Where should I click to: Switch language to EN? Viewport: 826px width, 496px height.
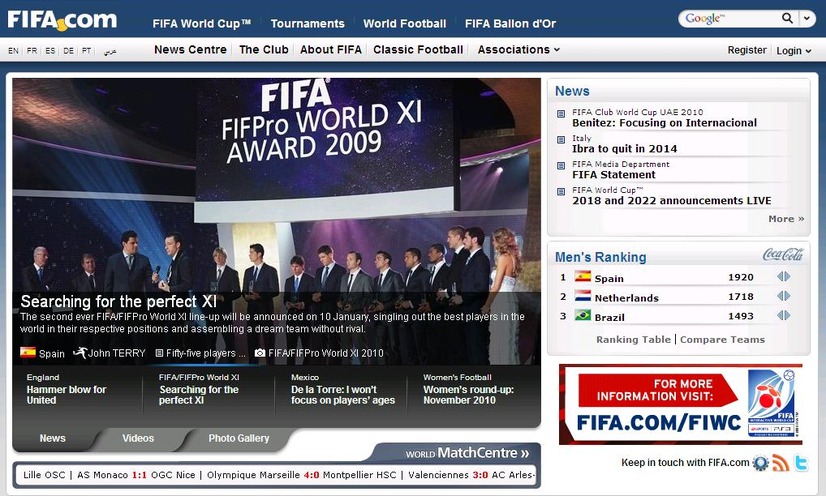13,51
